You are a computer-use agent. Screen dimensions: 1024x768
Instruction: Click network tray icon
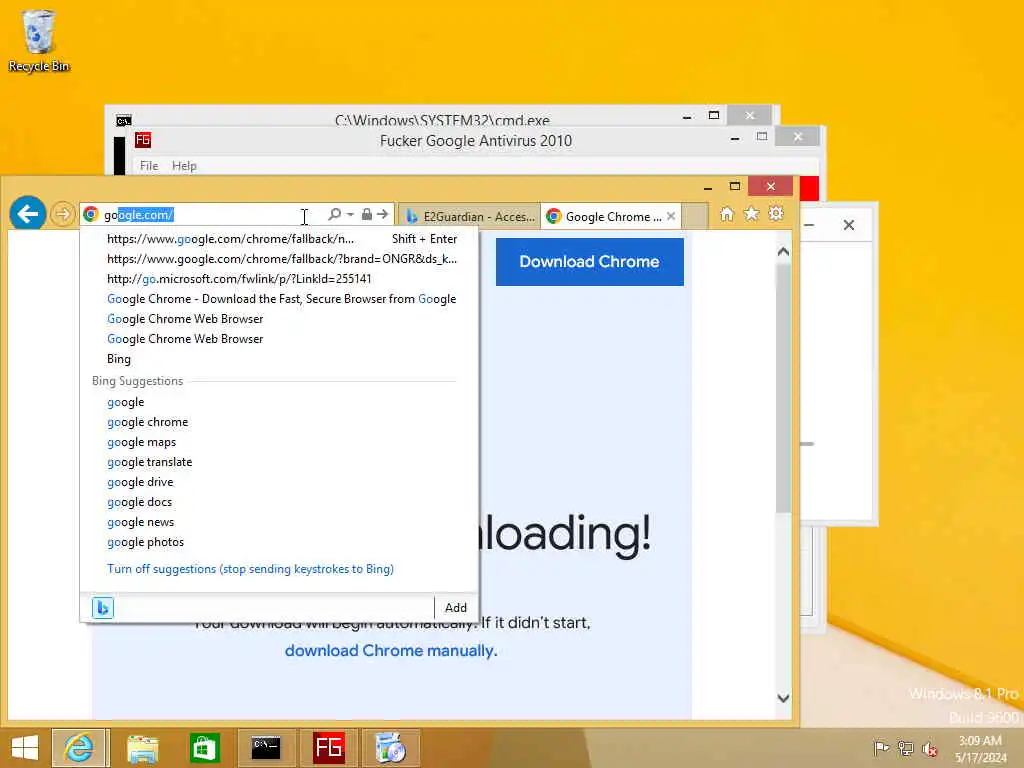(x=905, y=748)
